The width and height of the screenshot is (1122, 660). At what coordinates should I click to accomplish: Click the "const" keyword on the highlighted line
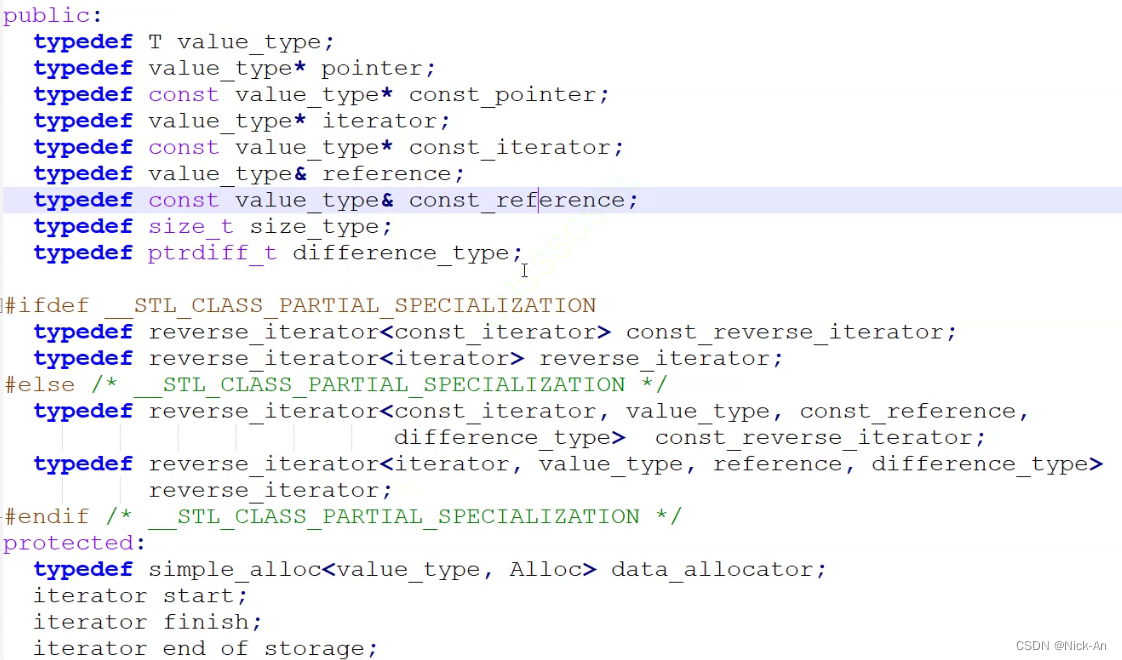pos(183,200)
